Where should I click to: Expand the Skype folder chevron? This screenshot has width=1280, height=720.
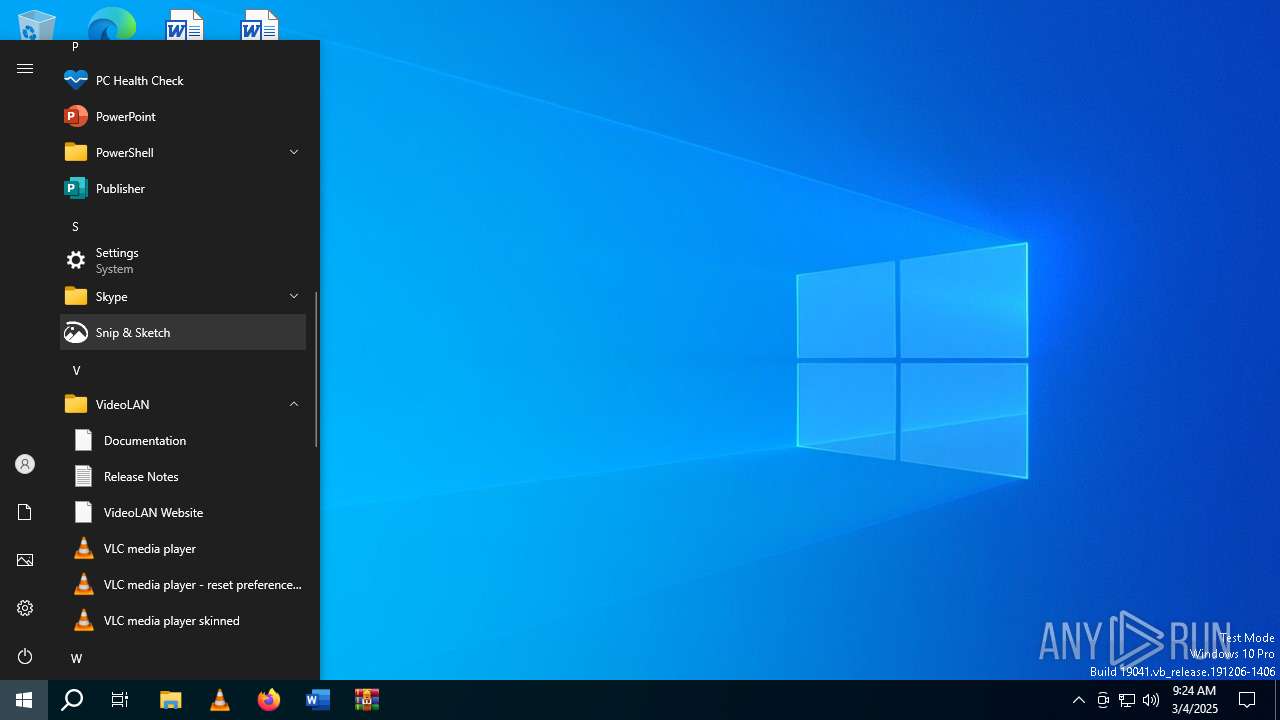click(x=294, y=296)
